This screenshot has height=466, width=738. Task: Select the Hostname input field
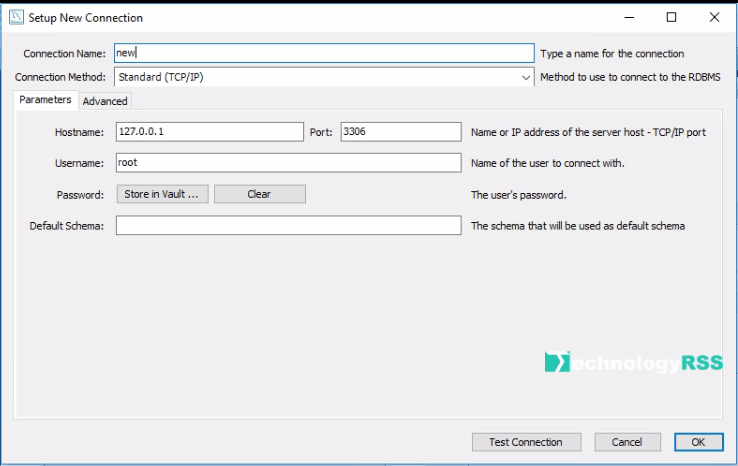point(209,132)
